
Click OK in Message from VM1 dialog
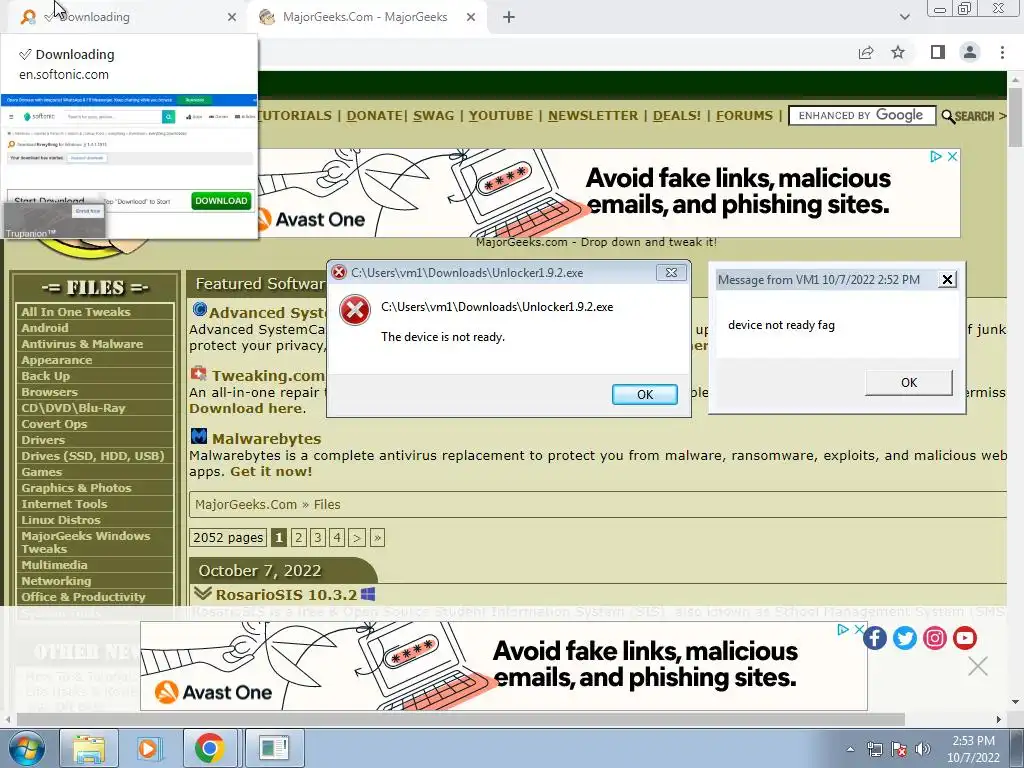click(908, 383)
